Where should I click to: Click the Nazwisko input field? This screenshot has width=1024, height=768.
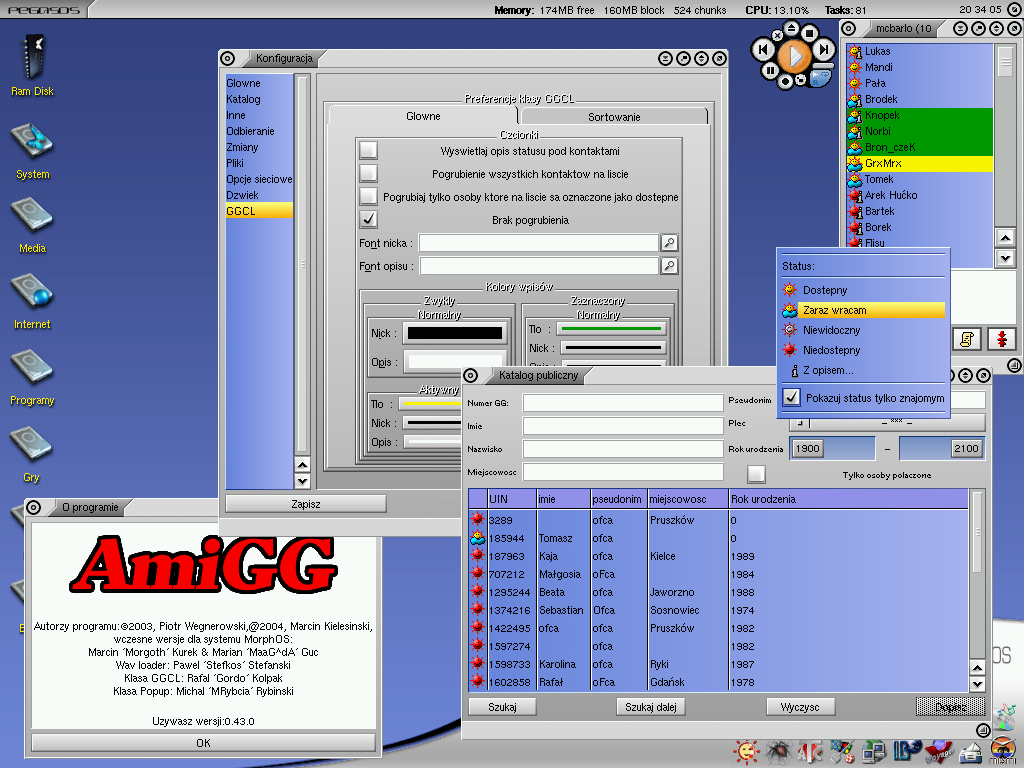pos(623,449)
